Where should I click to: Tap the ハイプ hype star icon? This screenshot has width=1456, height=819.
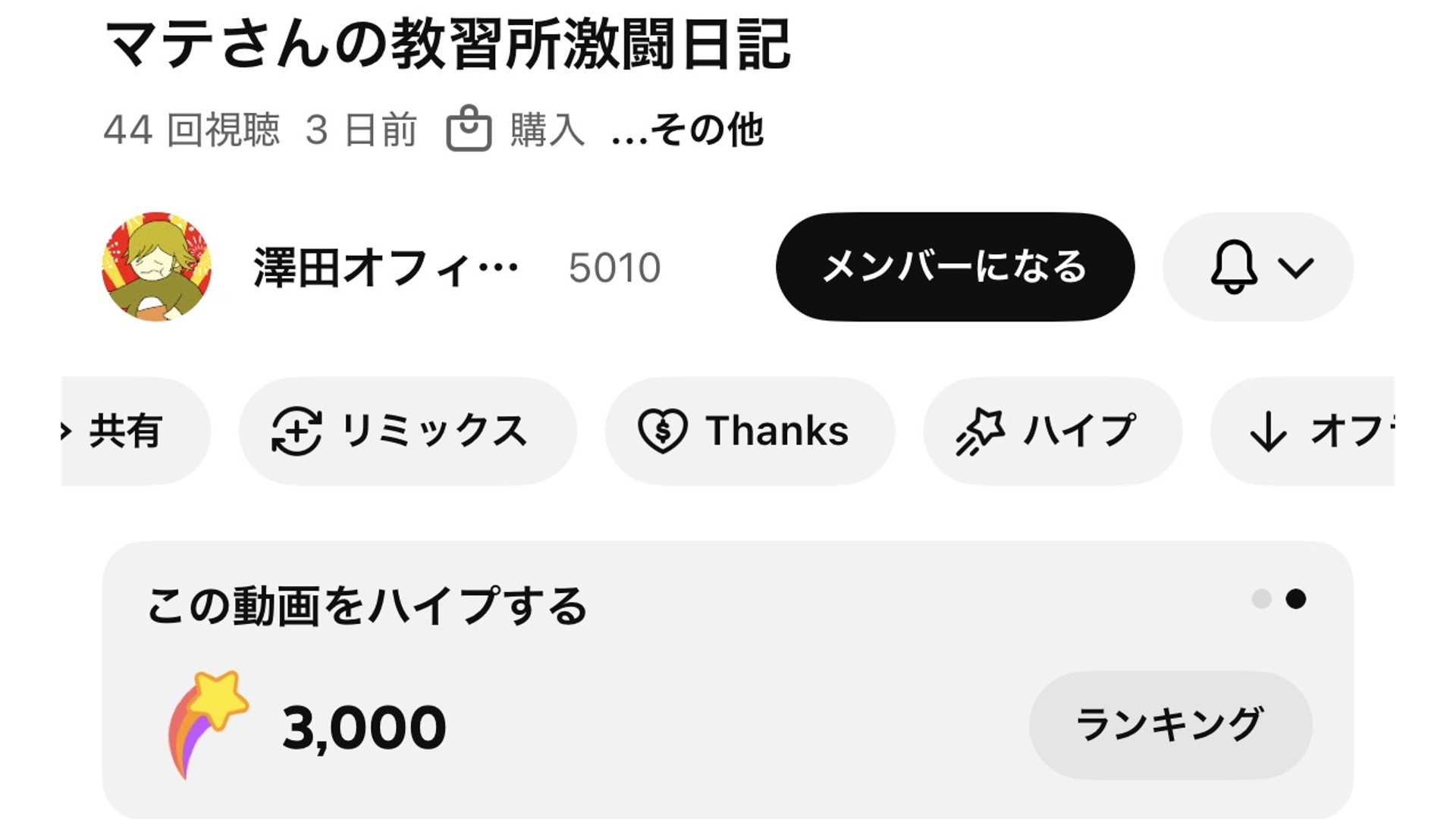click(x=980, y=431)
